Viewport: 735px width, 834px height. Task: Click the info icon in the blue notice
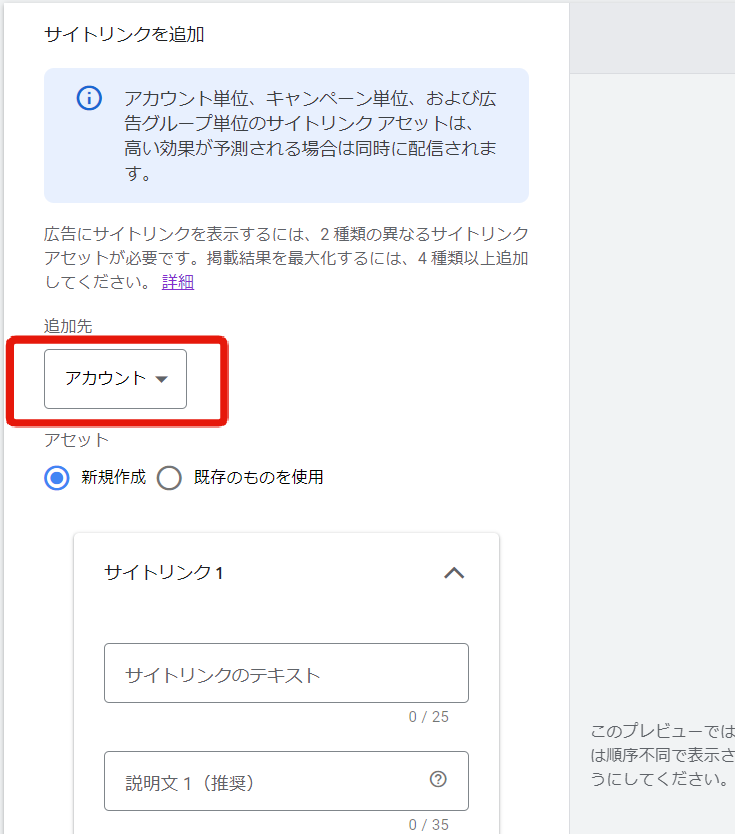[x=89, y=98]
